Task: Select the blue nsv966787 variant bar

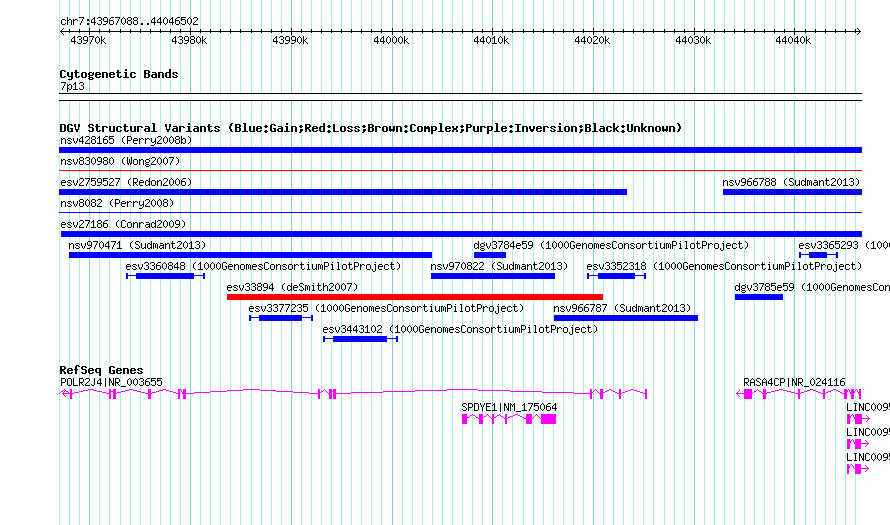Action: click(625, 318)
